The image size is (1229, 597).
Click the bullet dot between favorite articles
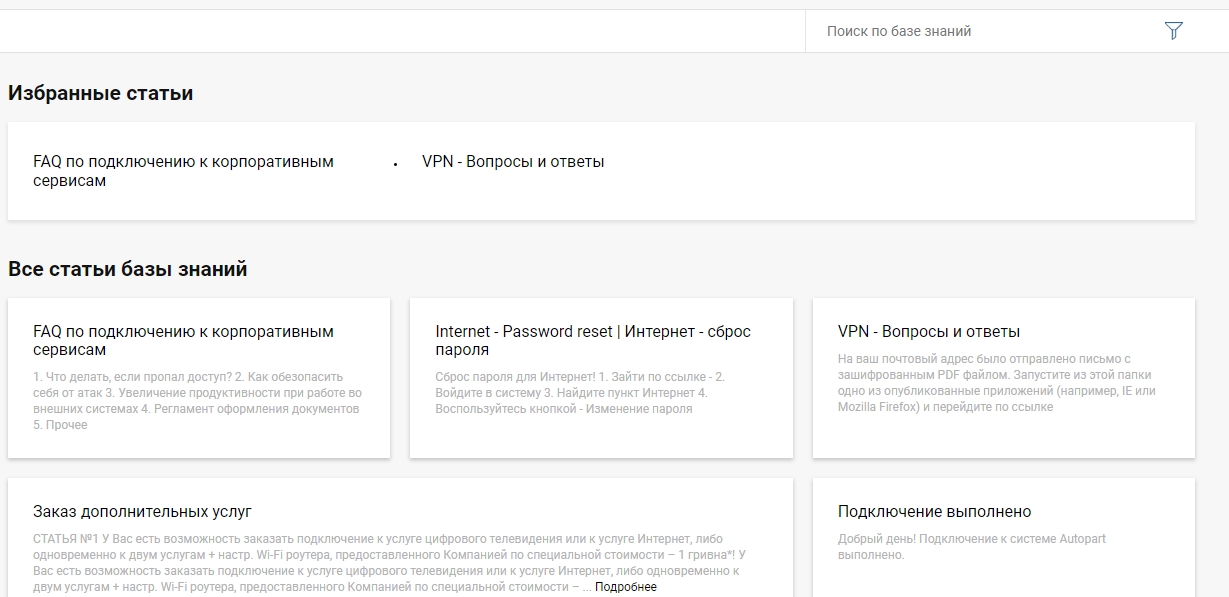(x=396, y=164)
